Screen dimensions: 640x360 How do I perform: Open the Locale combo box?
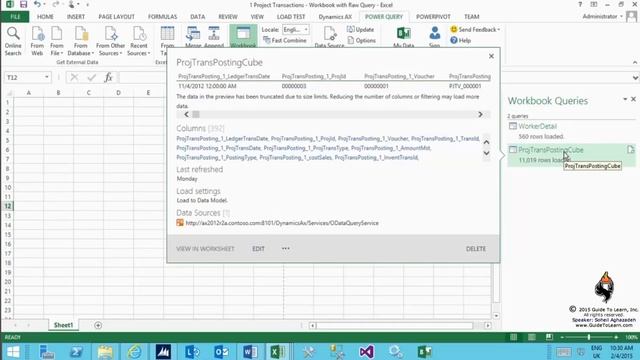tap(296, 29)
